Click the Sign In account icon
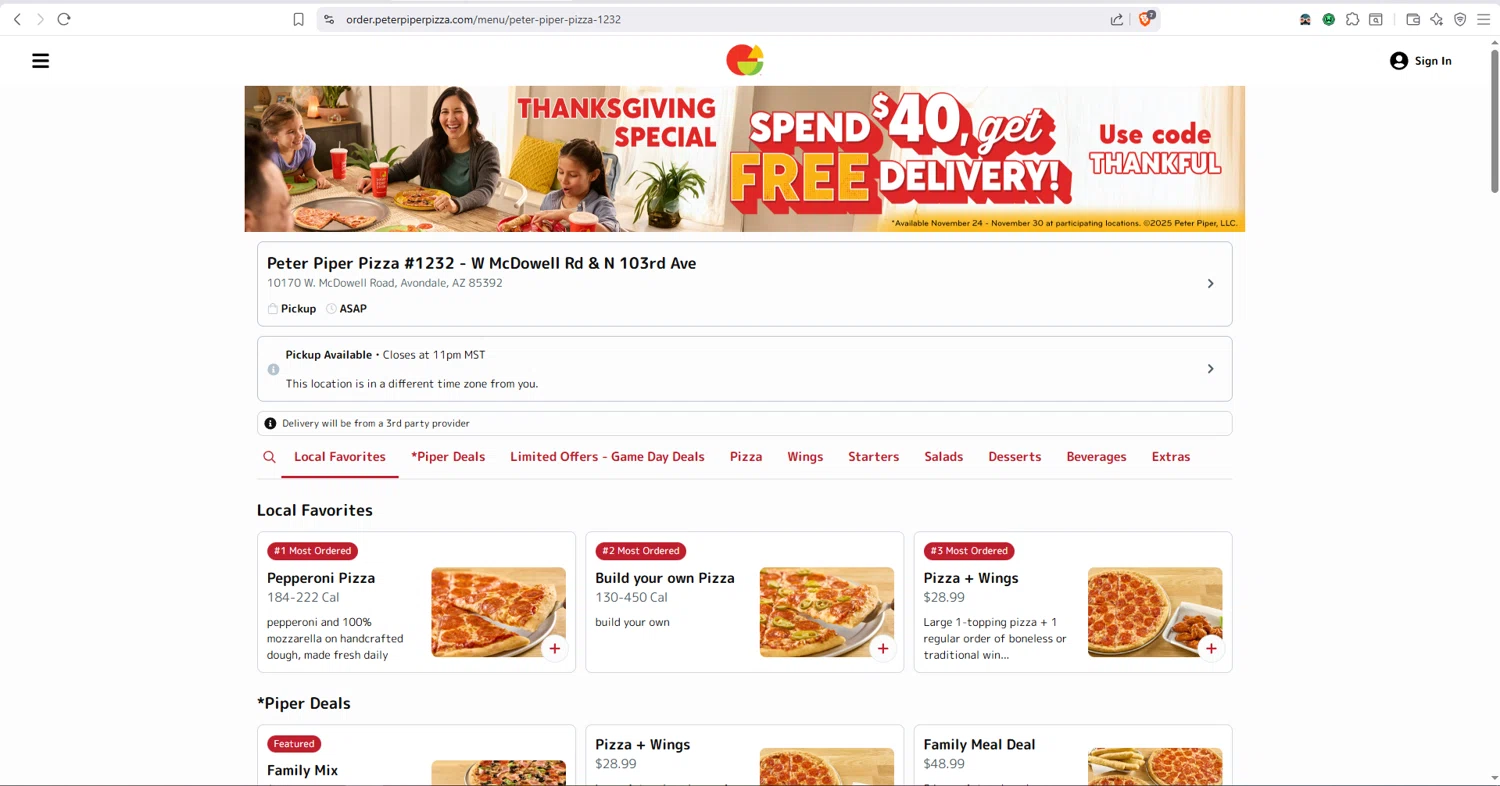Viewport: 1500px width, 786px height. (x=1399, y=61)
